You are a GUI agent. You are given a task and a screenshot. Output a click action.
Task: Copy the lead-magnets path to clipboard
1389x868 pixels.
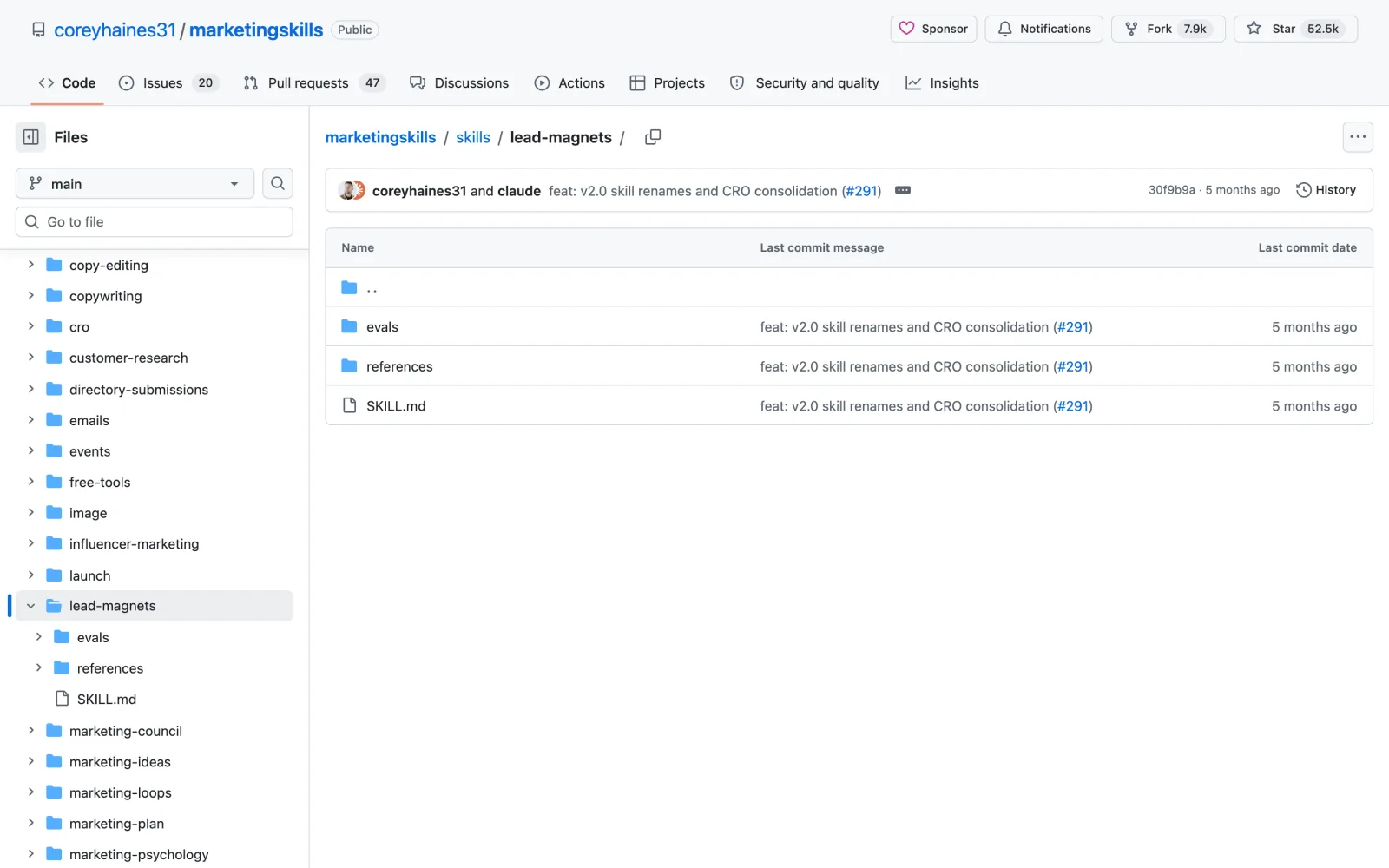[x=653, y=137]
